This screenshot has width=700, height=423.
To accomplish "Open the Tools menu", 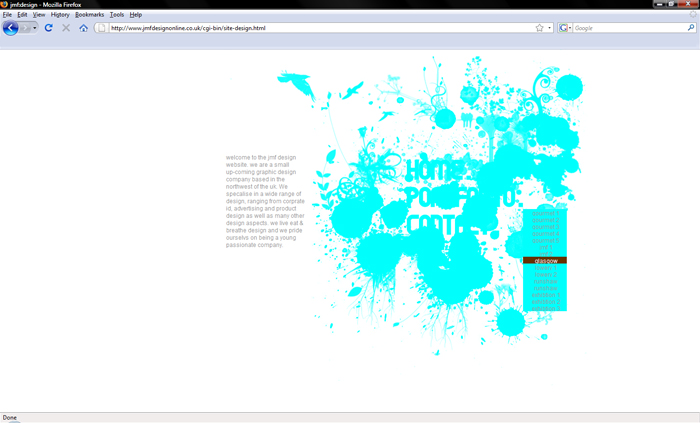I will 117,15.
